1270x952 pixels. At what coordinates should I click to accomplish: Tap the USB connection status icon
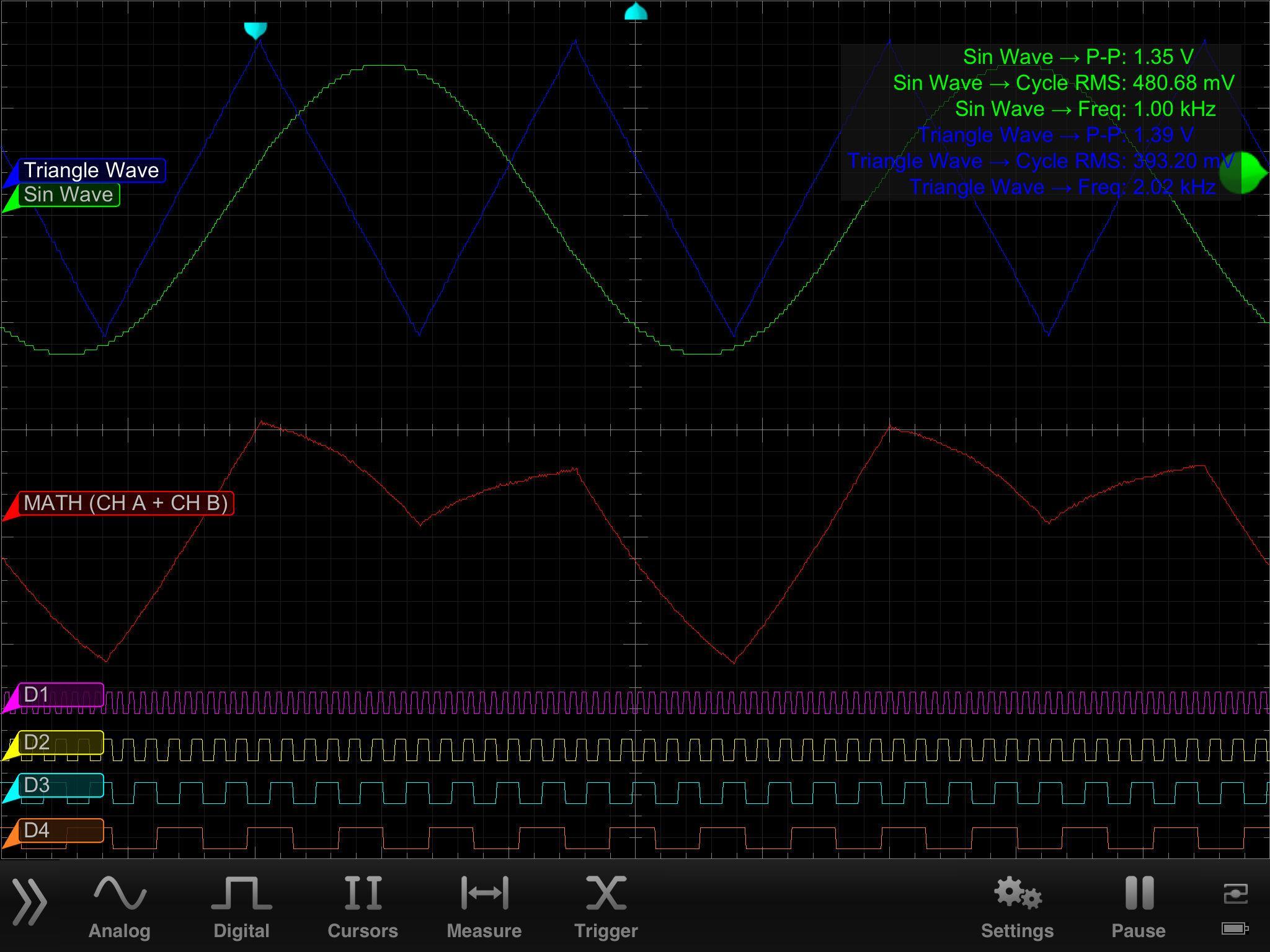tap(1235, 894)
